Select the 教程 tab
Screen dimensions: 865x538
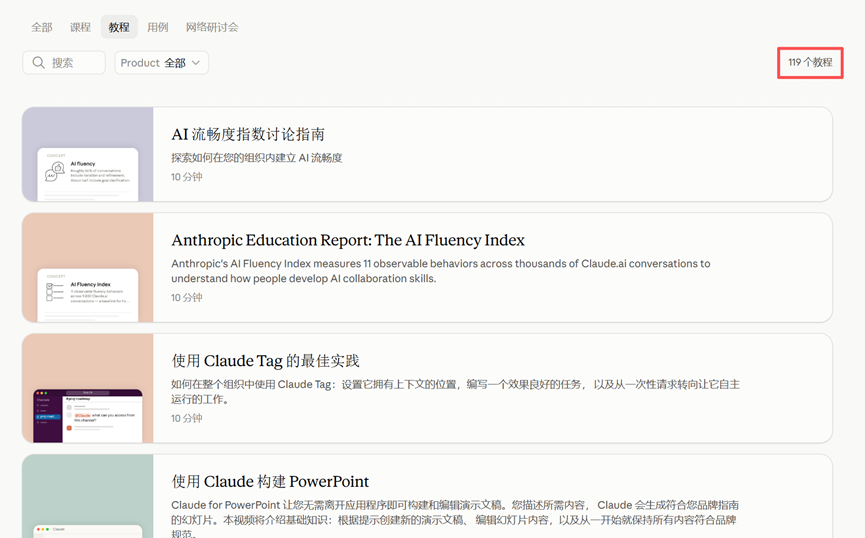coord(119,27)
